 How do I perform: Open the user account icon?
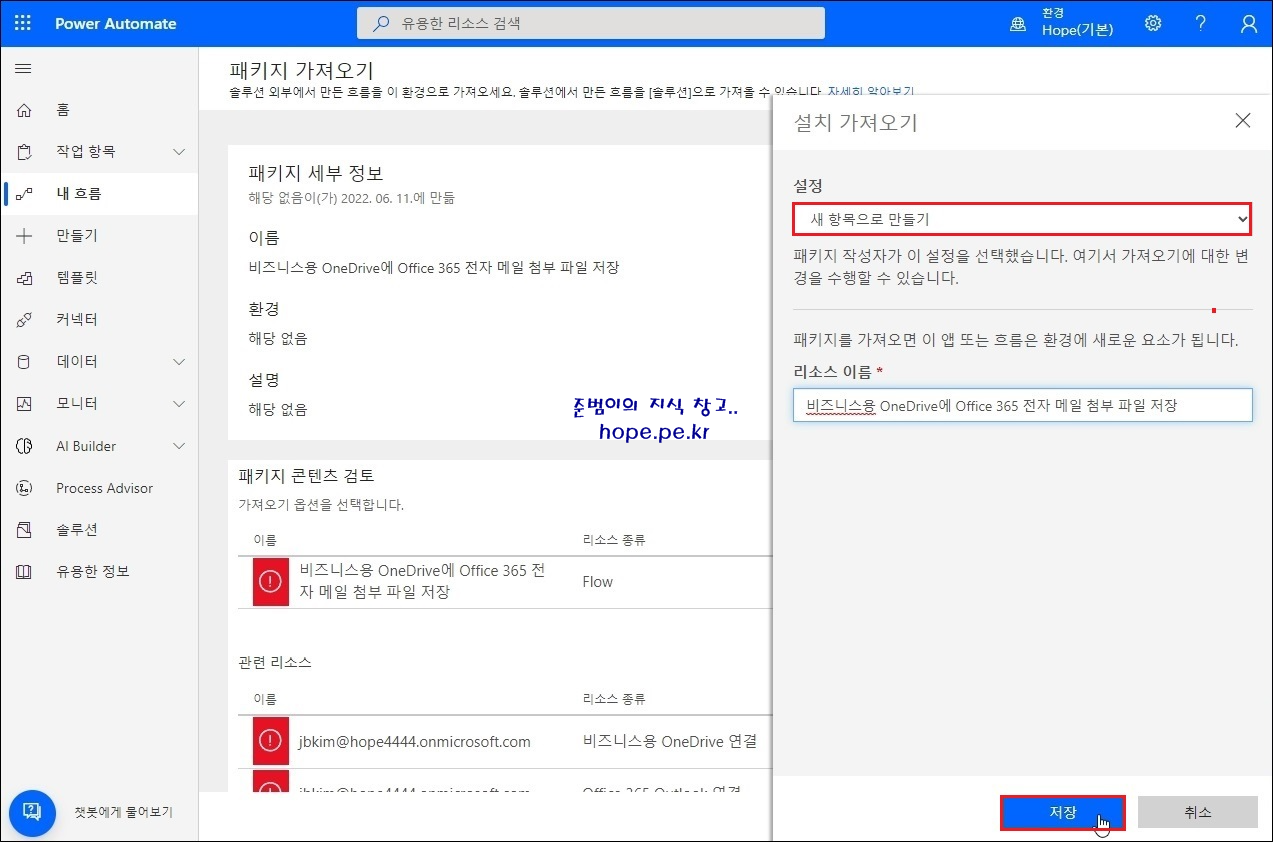[x=1249, y=23]
